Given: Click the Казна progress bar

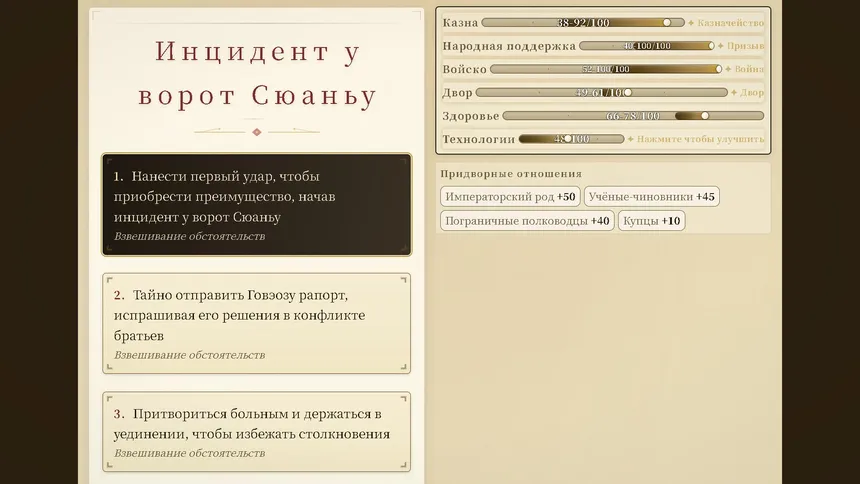Looking at the screenshot, I should click(583, 22).
